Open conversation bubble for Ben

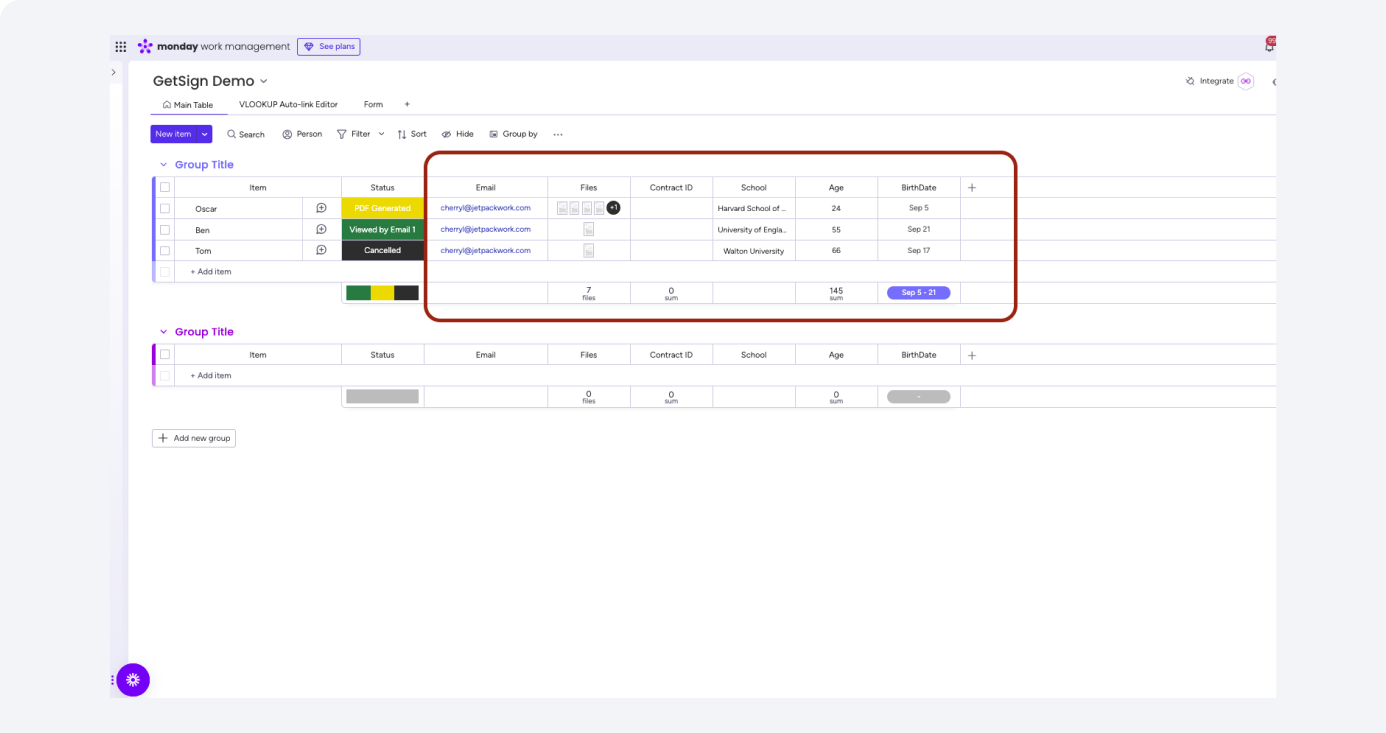pyautogui.click(x=321, y=229)
